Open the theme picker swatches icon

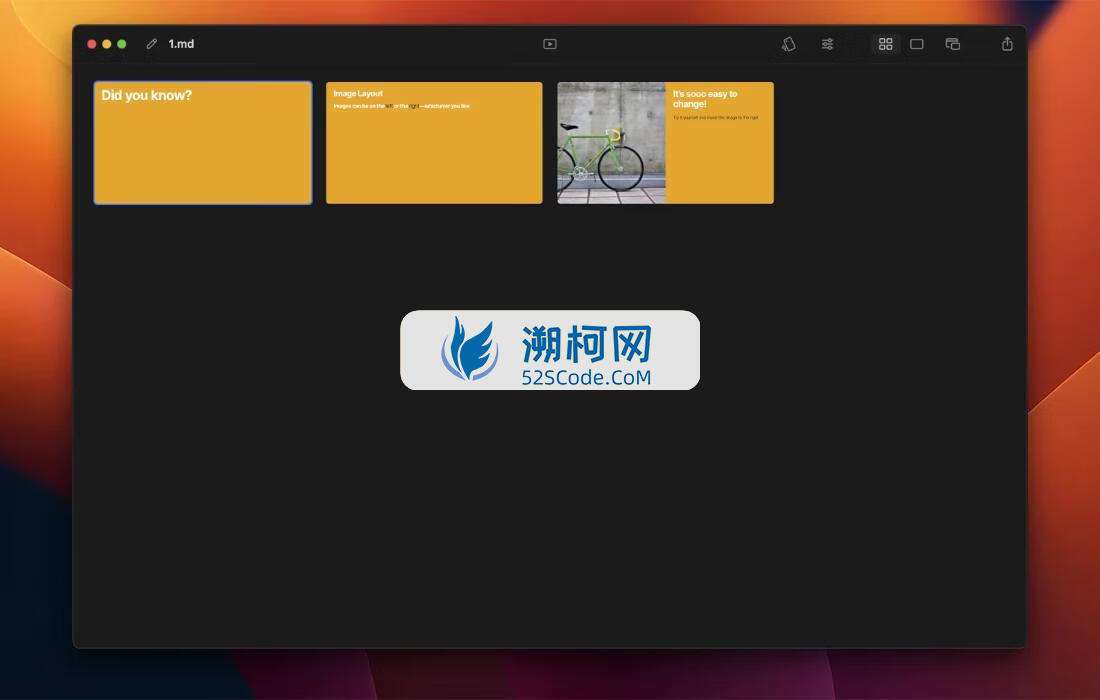pyautogui.click(x=789, y=44)
